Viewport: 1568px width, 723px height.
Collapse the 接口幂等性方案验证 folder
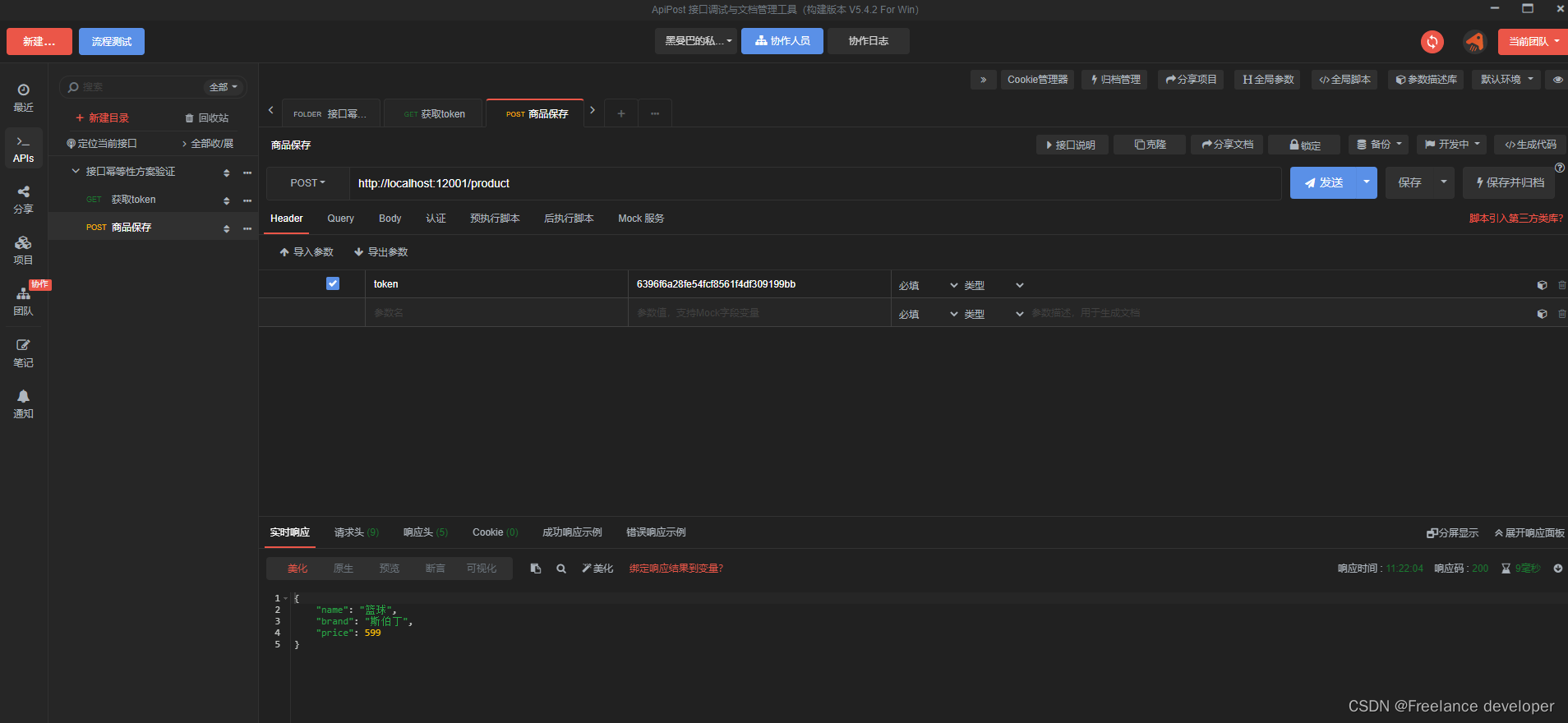coord(76,171)
